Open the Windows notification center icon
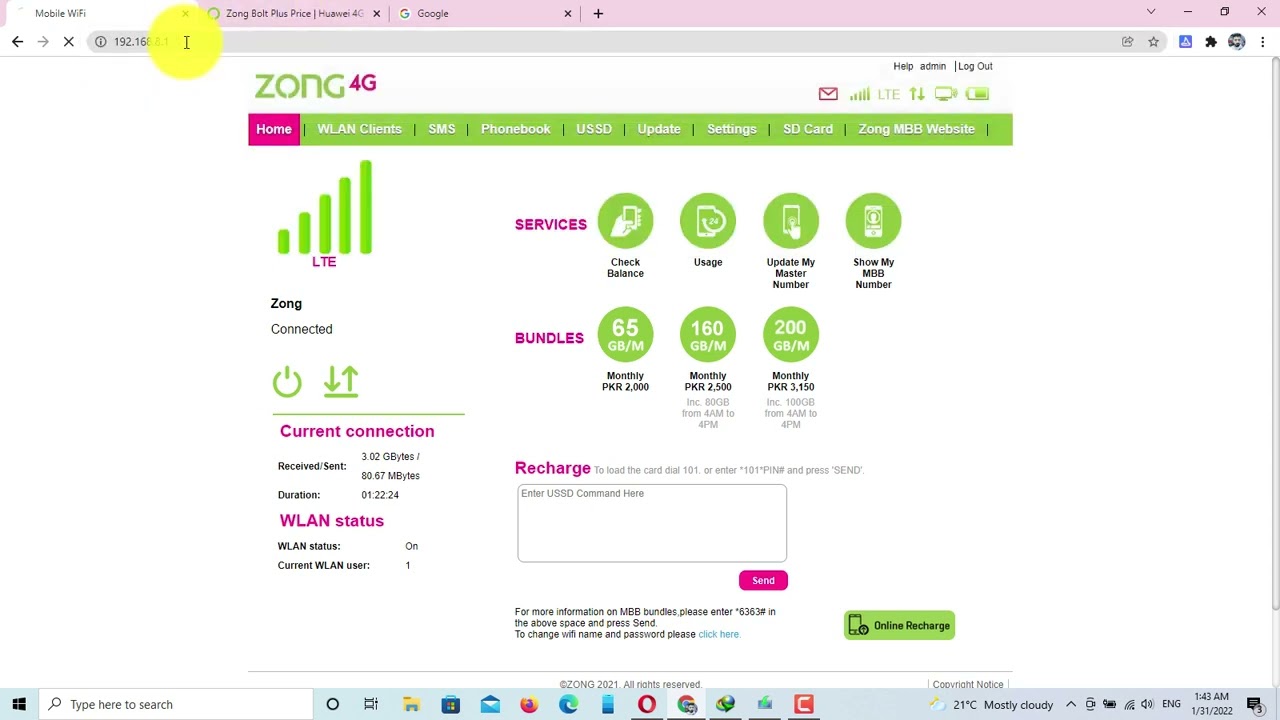Screen dimensions: 1280x720 click(1255, 704)
